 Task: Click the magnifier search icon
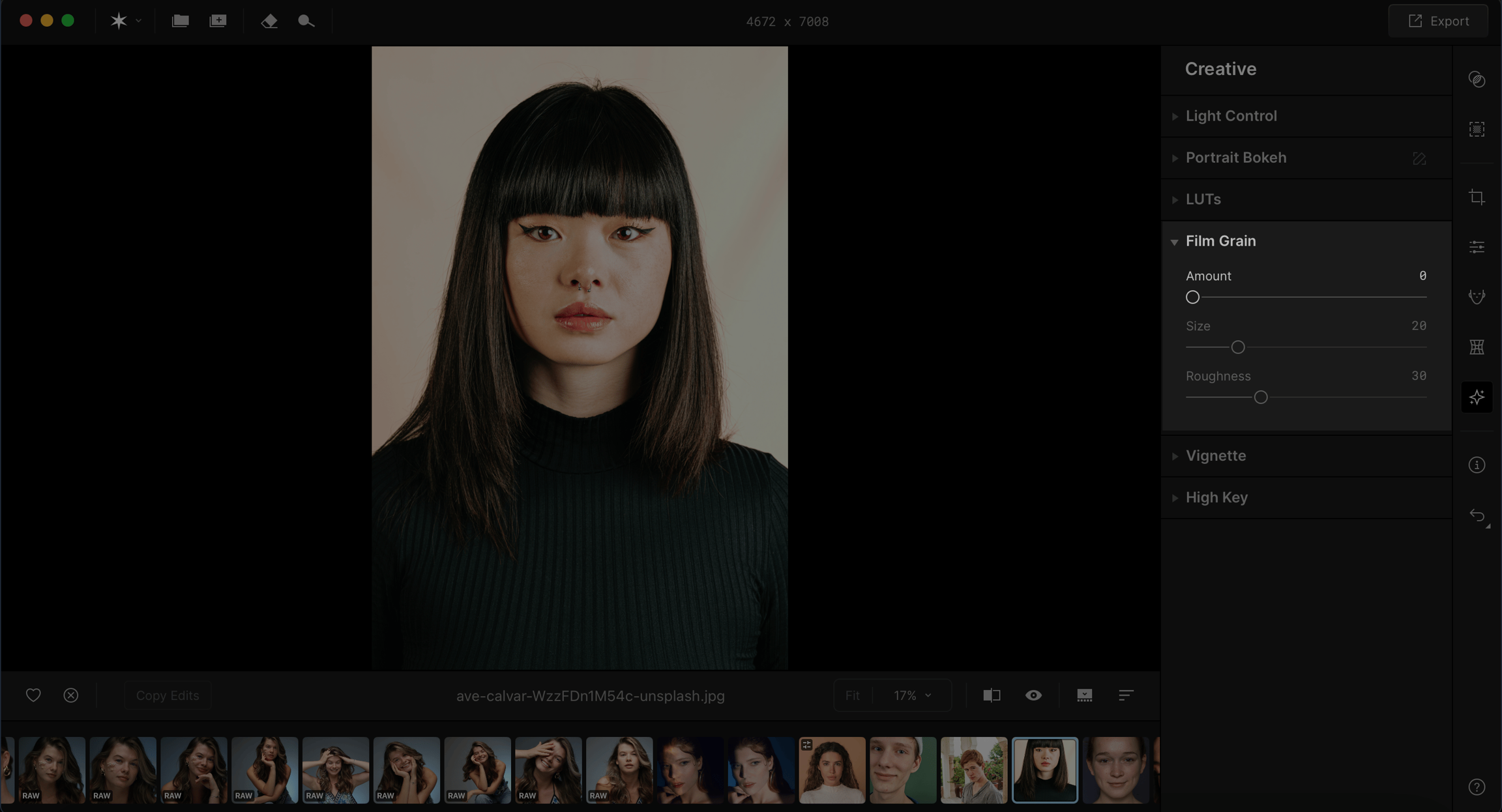point(306,22)
